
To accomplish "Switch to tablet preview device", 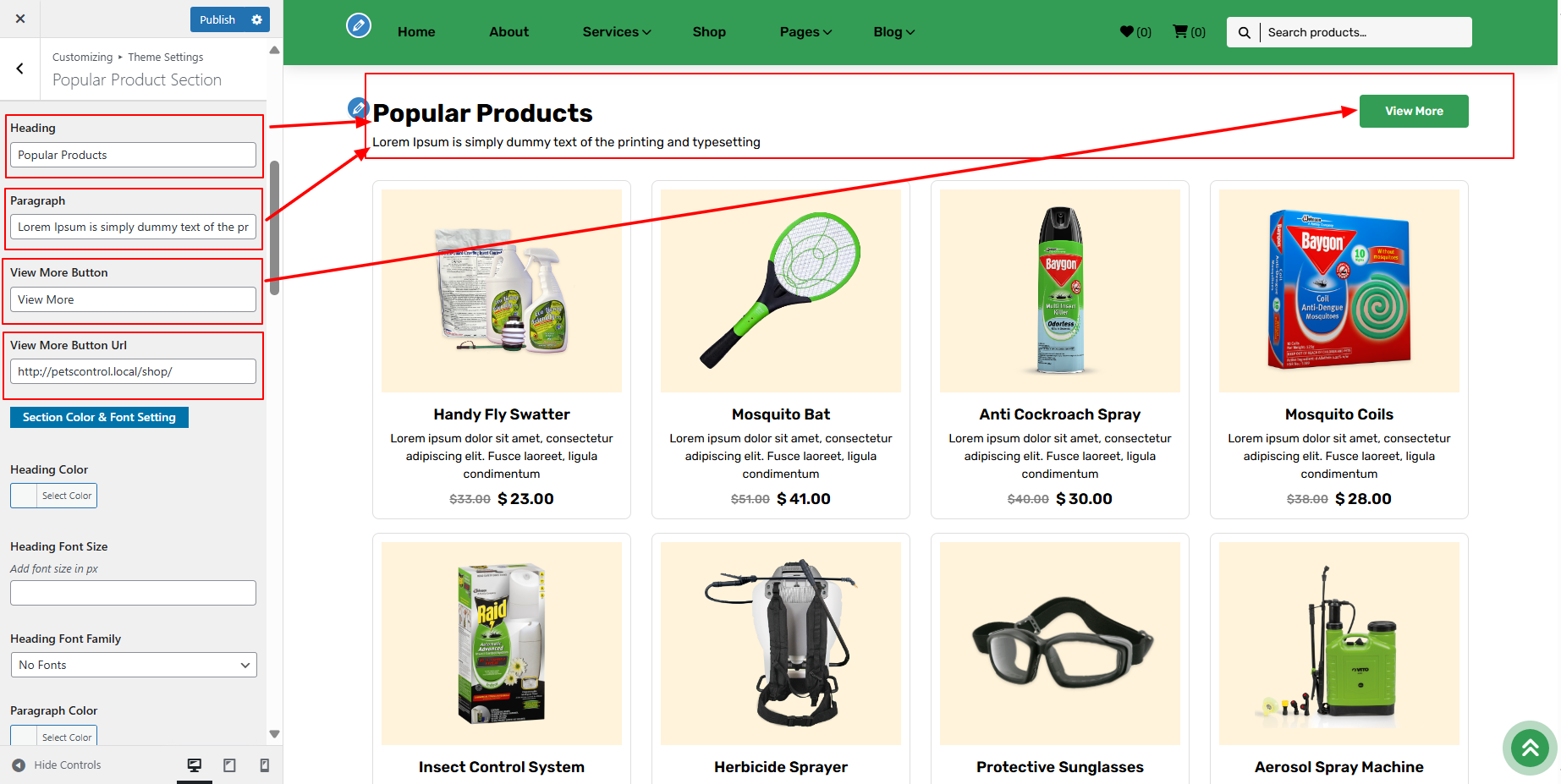I will pyautogui.click(x=229, y=765).
